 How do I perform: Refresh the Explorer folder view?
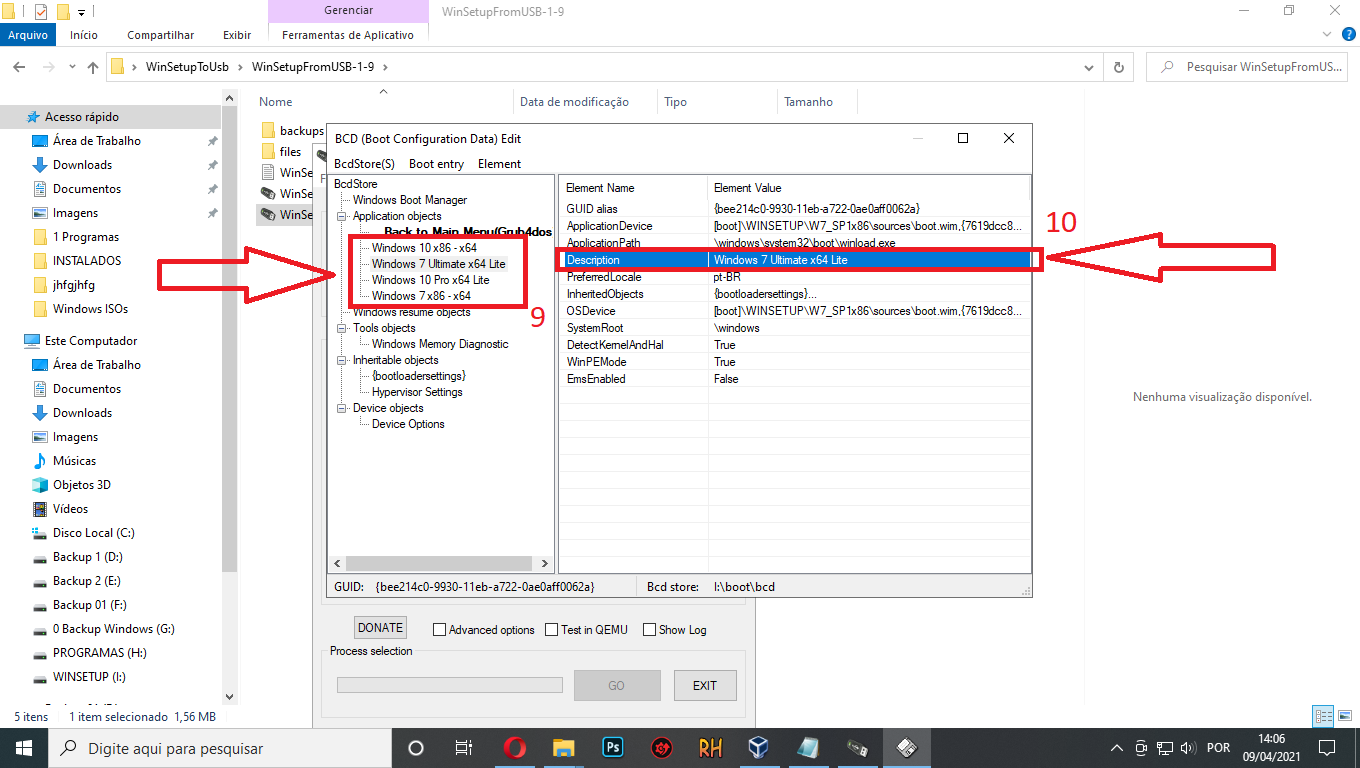pyautogui.click(x=1119, y=67)
